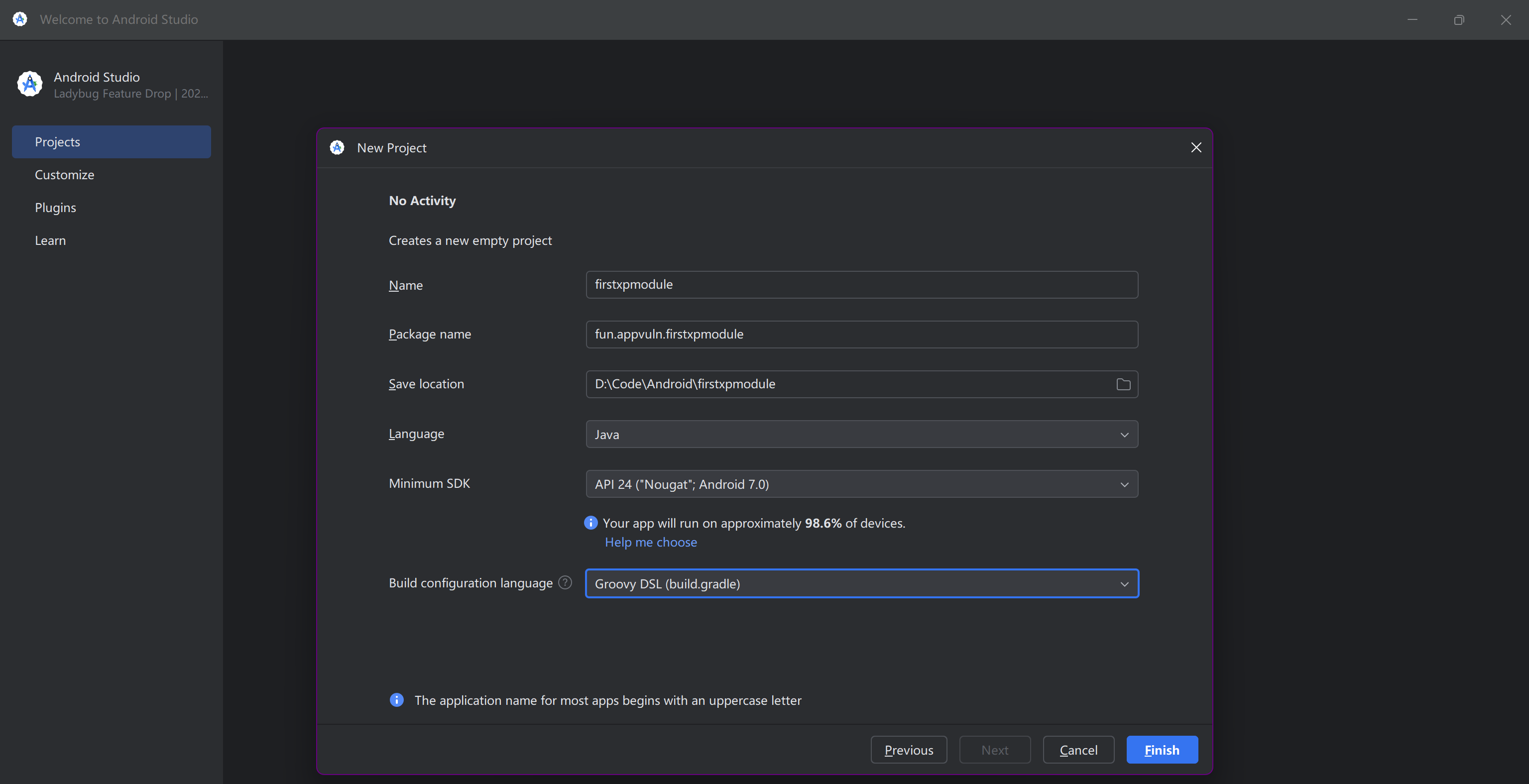The height and width of the screenshot is (784, 1529).
Task: Click the Creates a new empty project text
Action: click(470, 241)
